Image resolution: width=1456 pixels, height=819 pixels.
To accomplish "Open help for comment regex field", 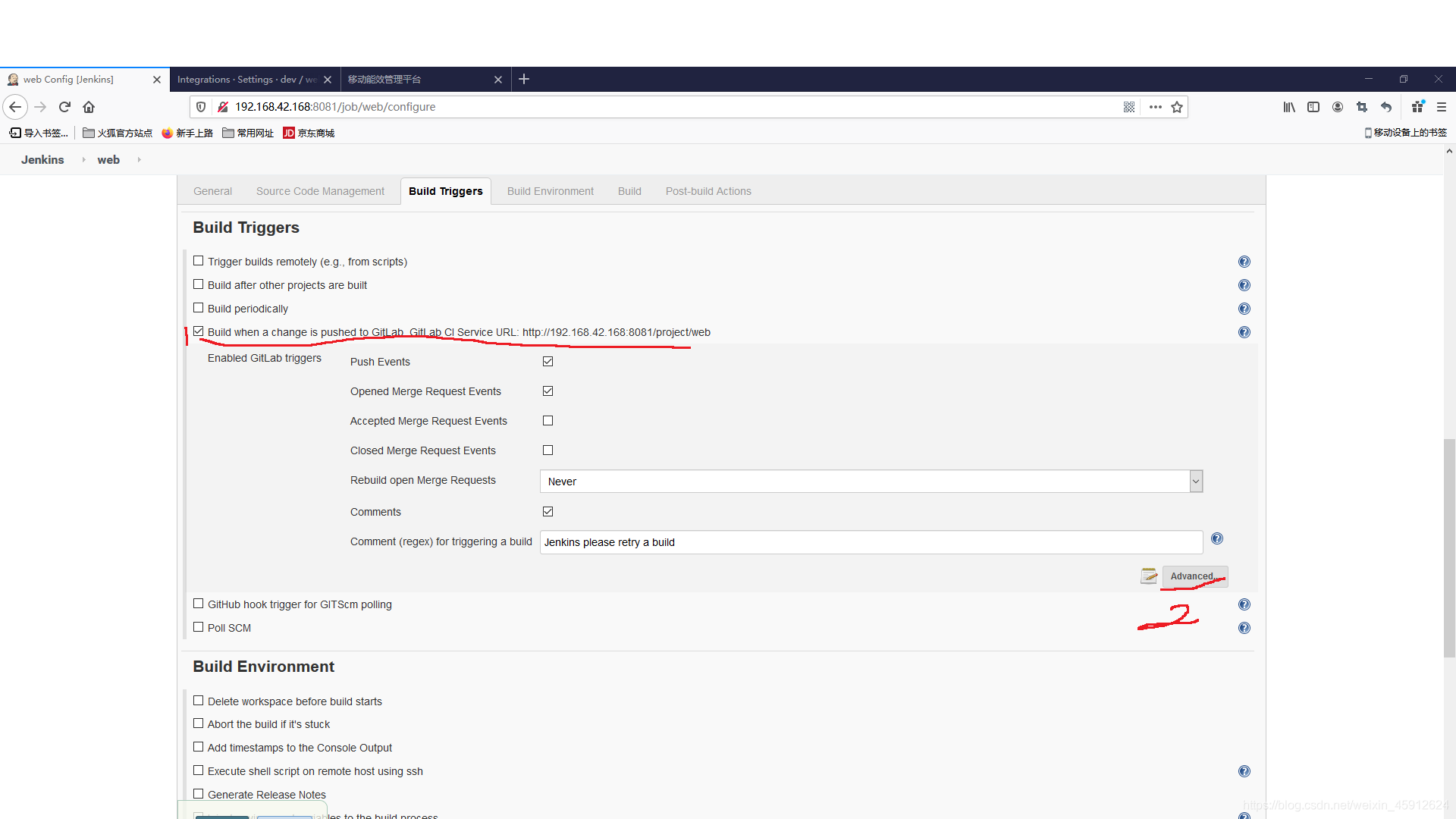I will click(1217, 538).
